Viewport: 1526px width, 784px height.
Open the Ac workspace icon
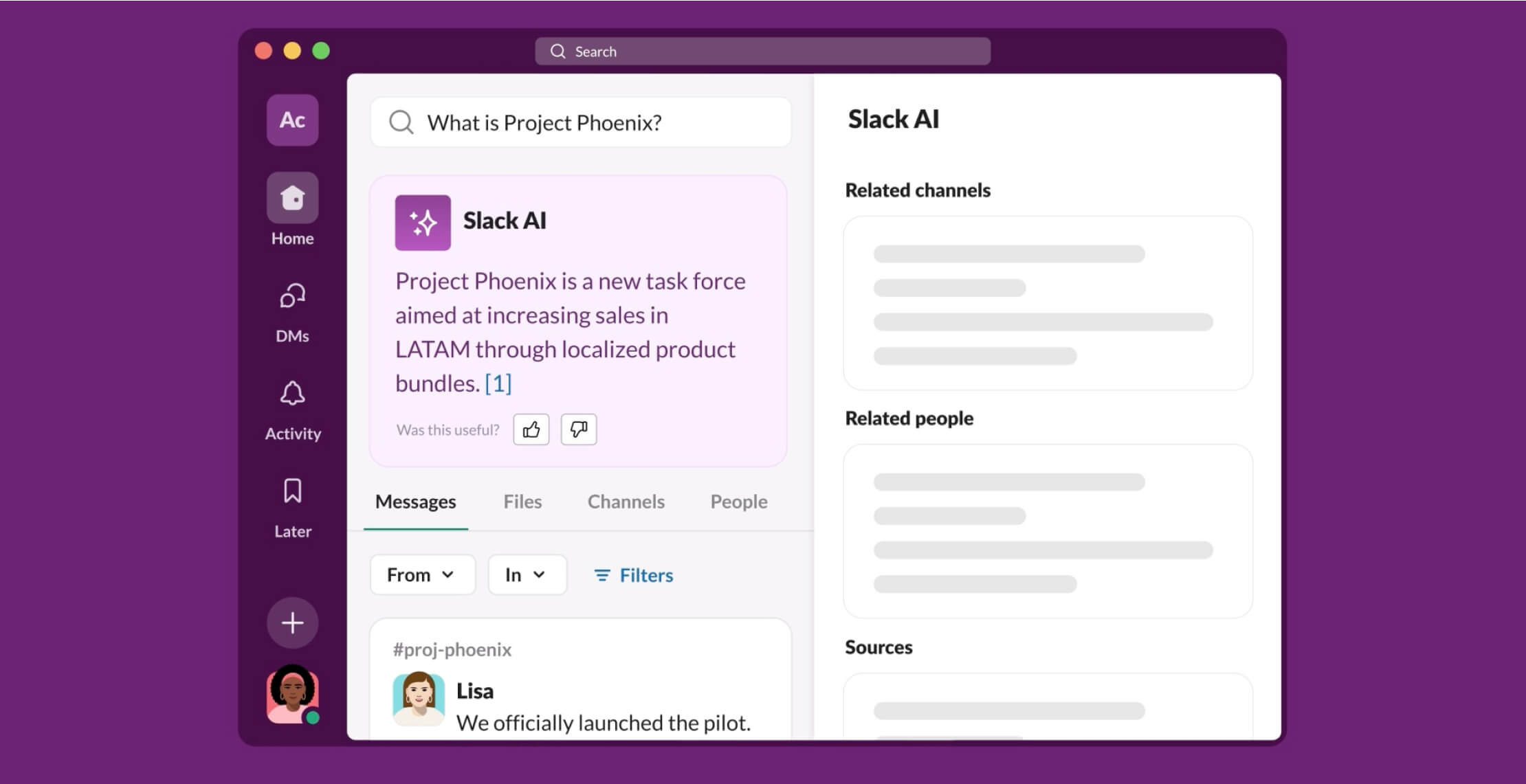pos(292,120)
